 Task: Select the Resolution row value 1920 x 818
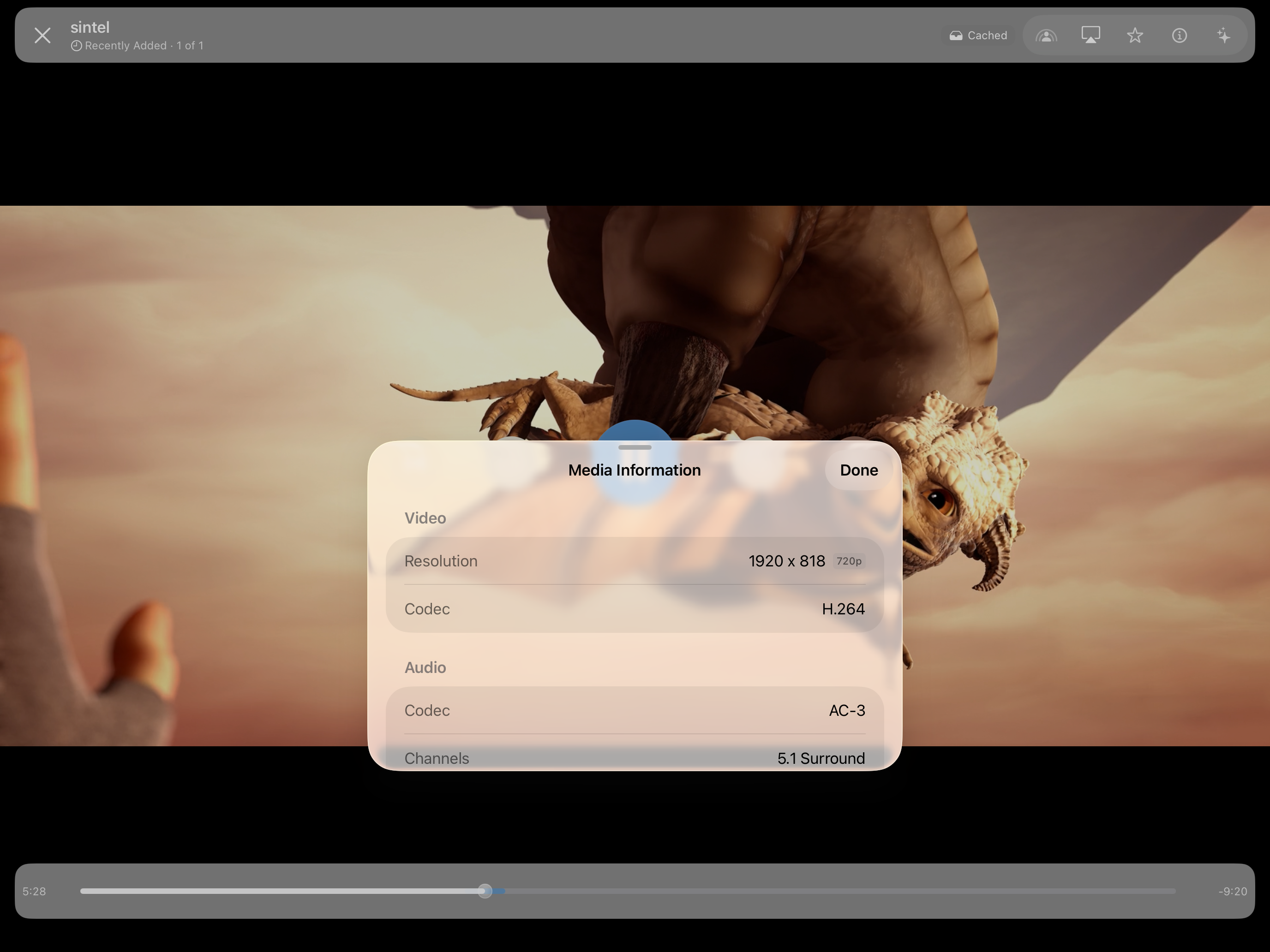pos(786,561)
